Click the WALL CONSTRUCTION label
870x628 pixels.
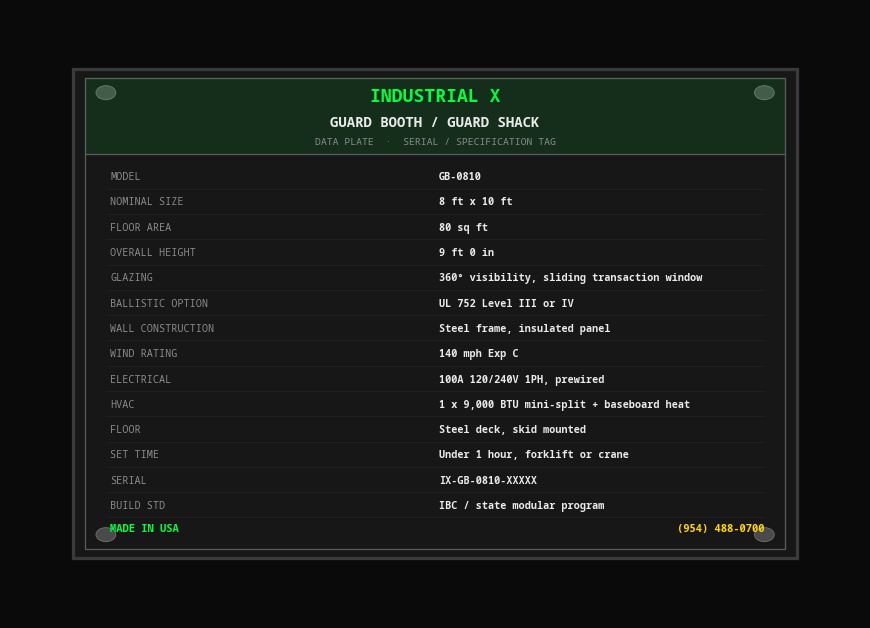[162, 328]
